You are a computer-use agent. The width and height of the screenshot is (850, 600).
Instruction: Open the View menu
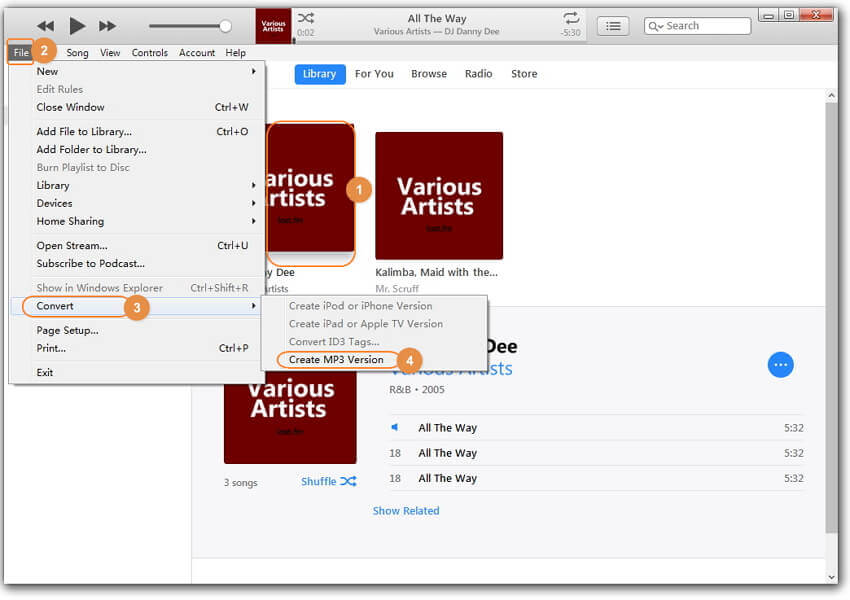[x=110, y=53]
